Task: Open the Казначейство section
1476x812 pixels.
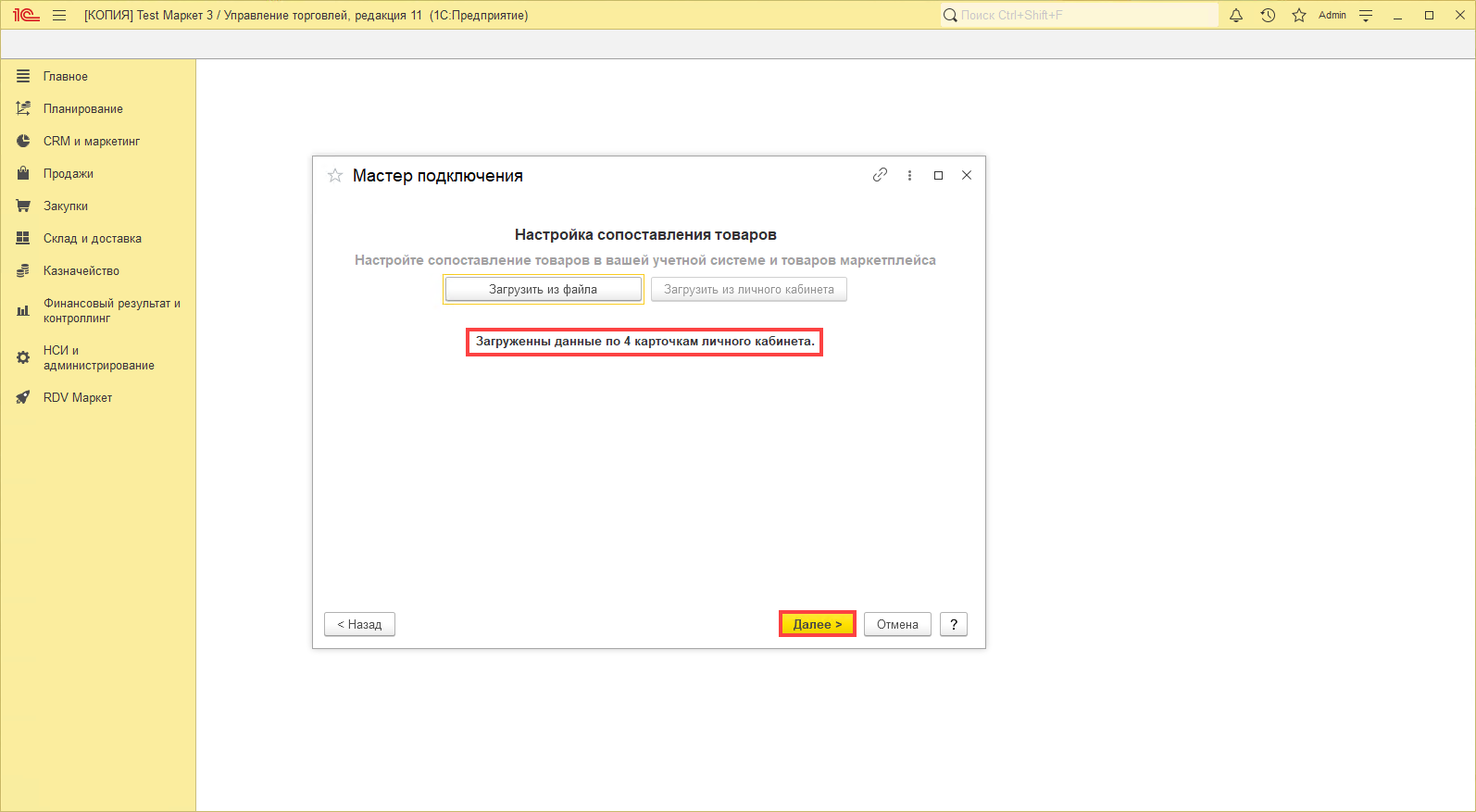Action: (x=81, y=270)
